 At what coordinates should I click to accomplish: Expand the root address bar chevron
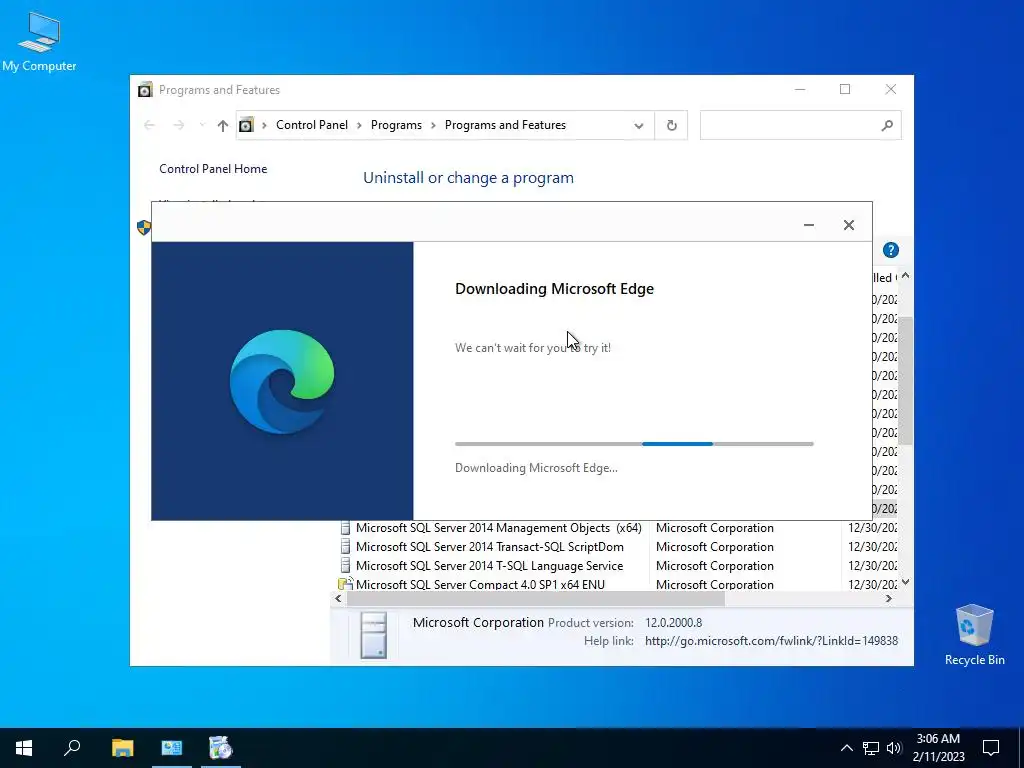coord(264,125)
